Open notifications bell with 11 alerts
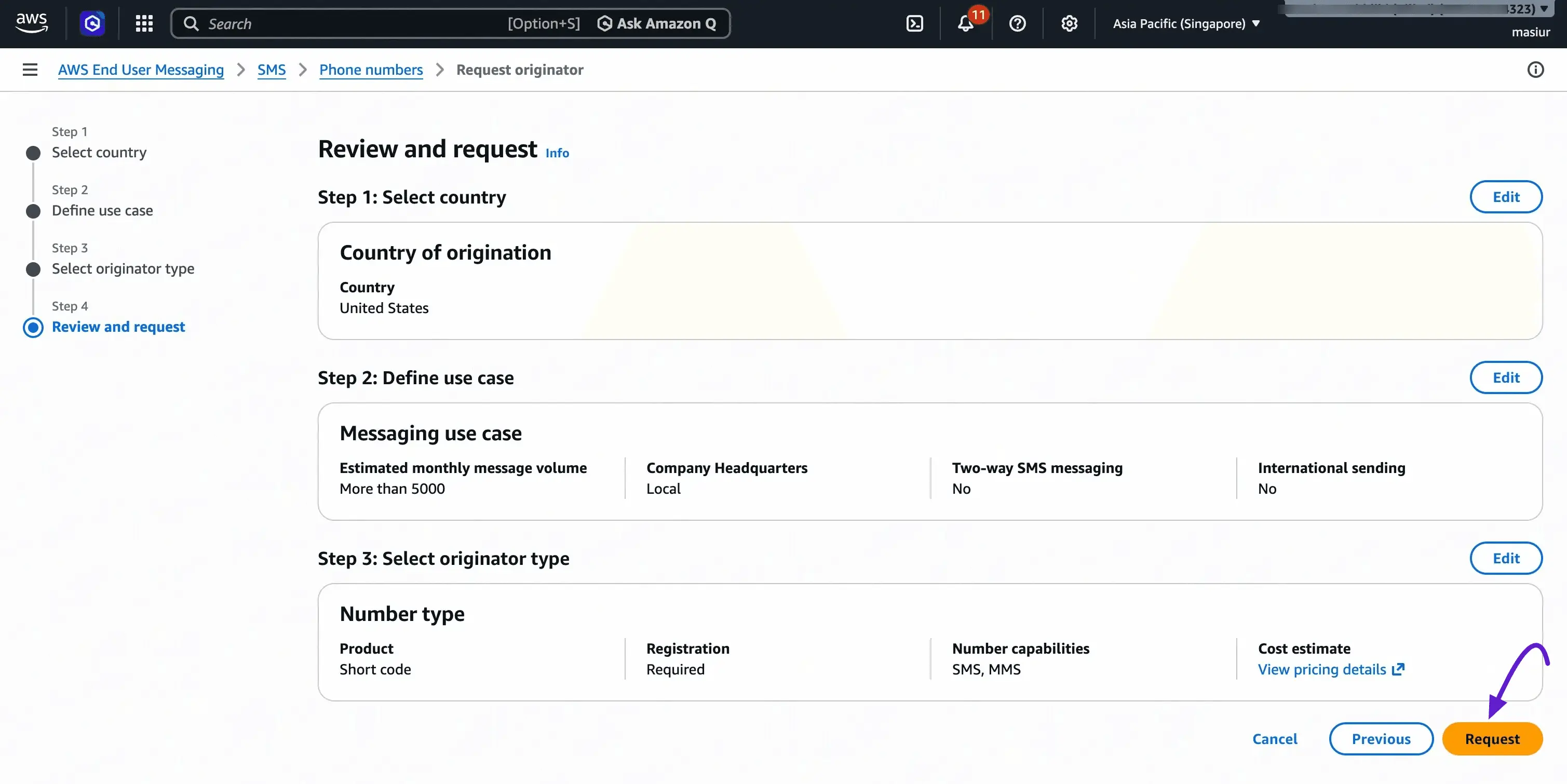This screenshot has width=1567, height=784. click(x=966, y=24)
